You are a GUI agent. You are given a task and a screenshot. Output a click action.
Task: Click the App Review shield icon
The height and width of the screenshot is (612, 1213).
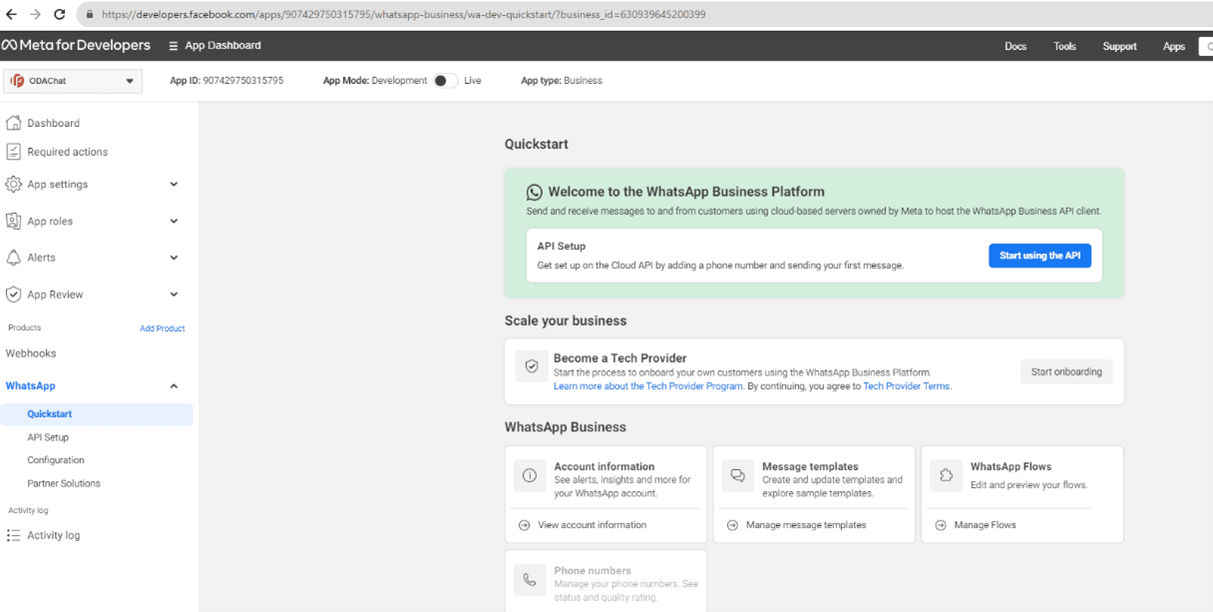[x=13, y=295]
